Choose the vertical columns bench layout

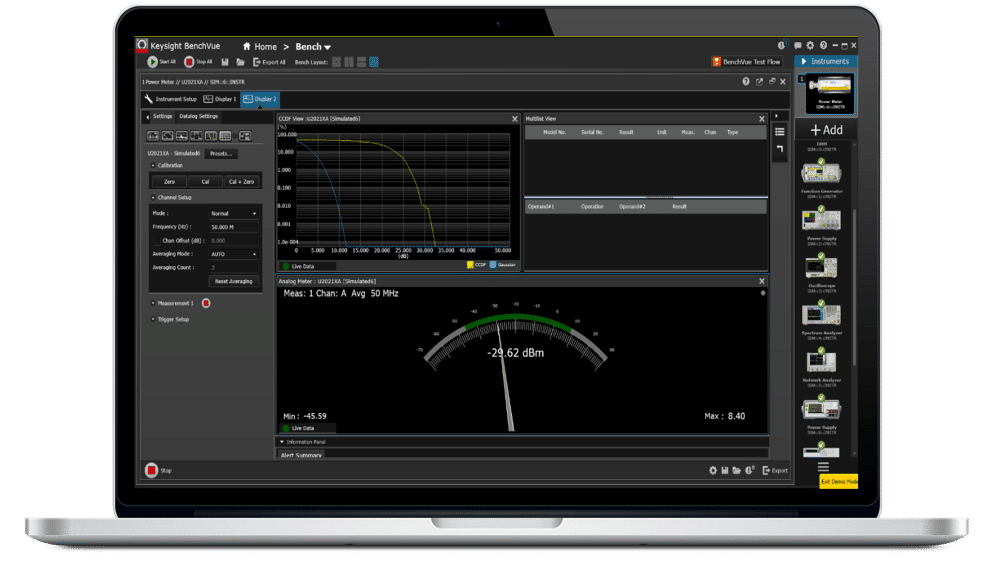[x=349, y=62]
